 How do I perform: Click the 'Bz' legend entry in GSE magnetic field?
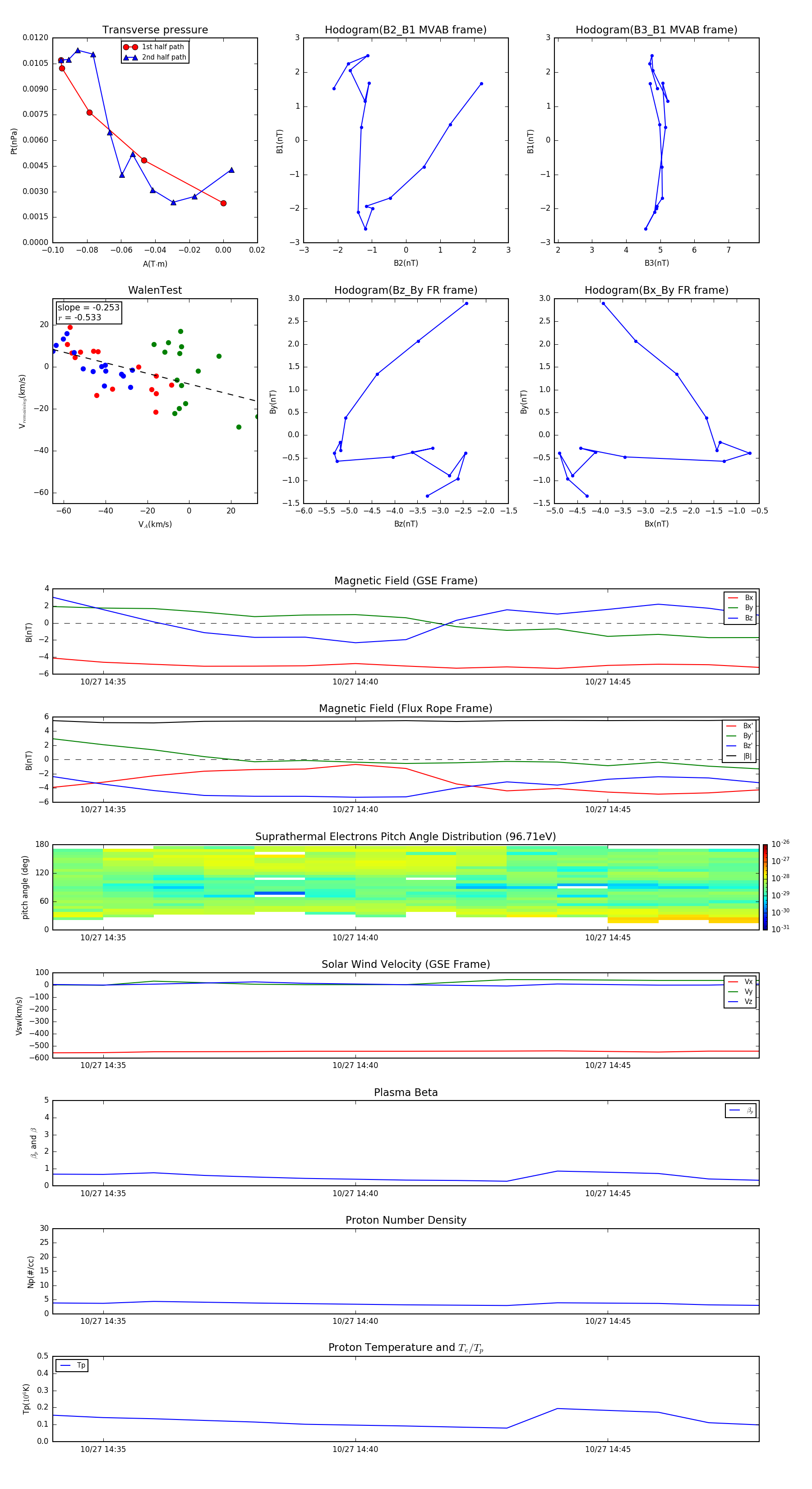[740, 618]
